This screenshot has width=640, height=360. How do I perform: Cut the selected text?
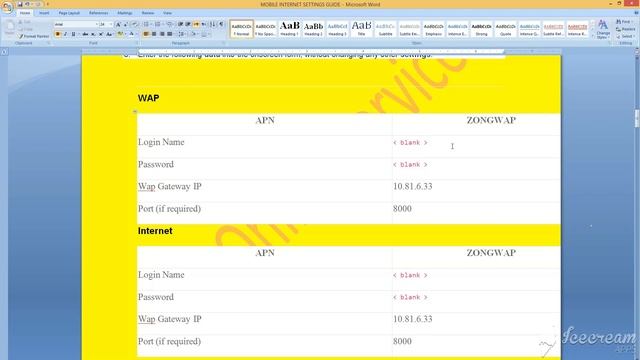[25, 22]
